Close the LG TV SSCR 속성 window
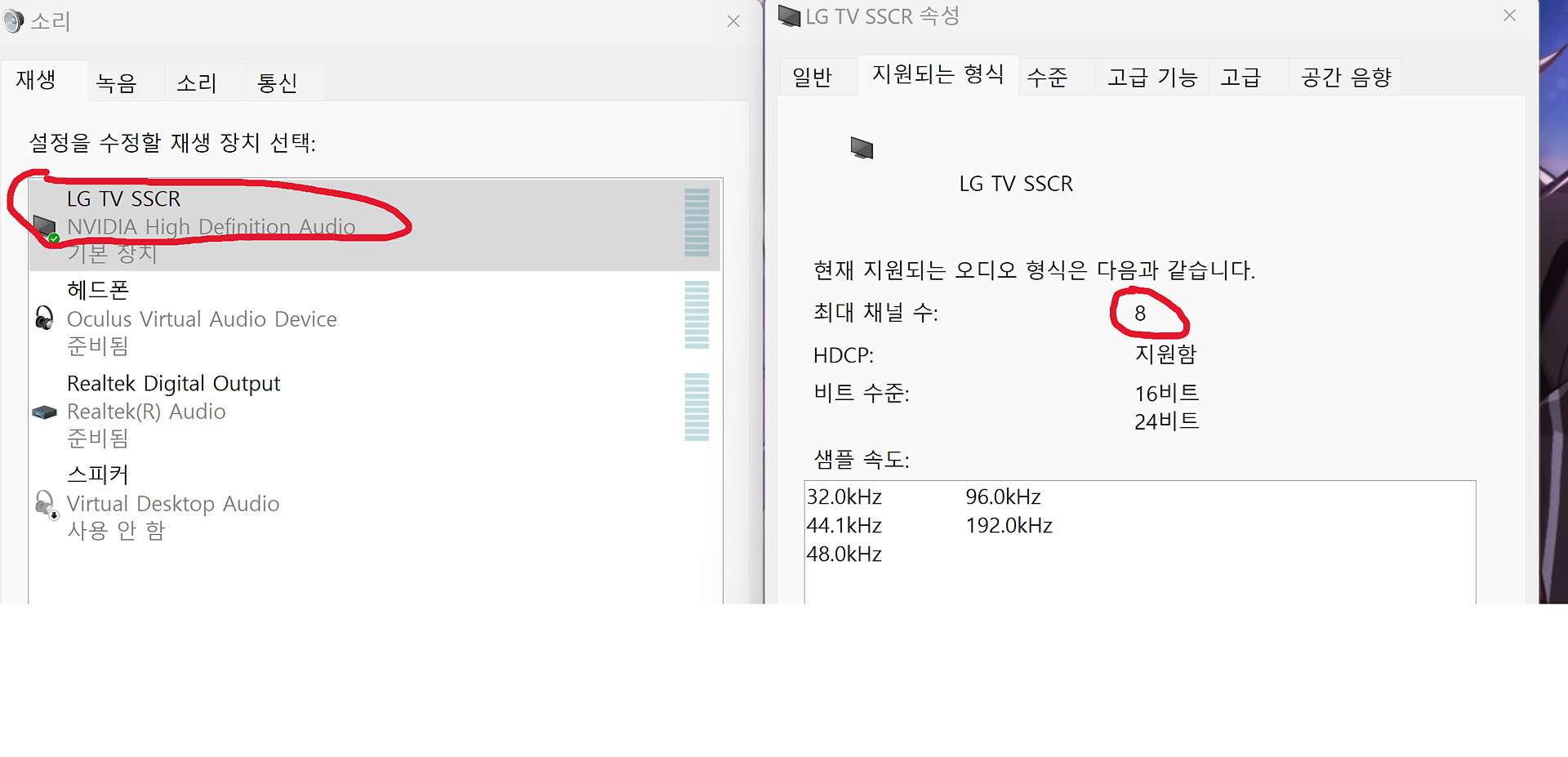1568x757 pixels. pyautogui.click(x=1509, y=16)
